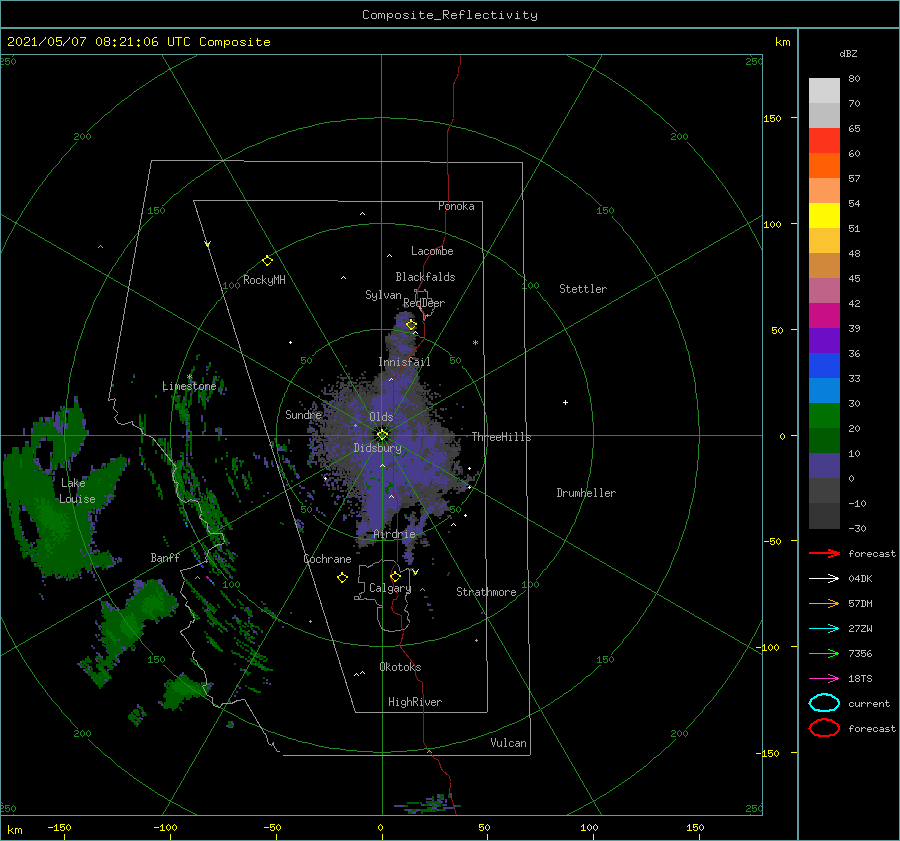
Task: Click the Okotoks label
Action: 400,666
